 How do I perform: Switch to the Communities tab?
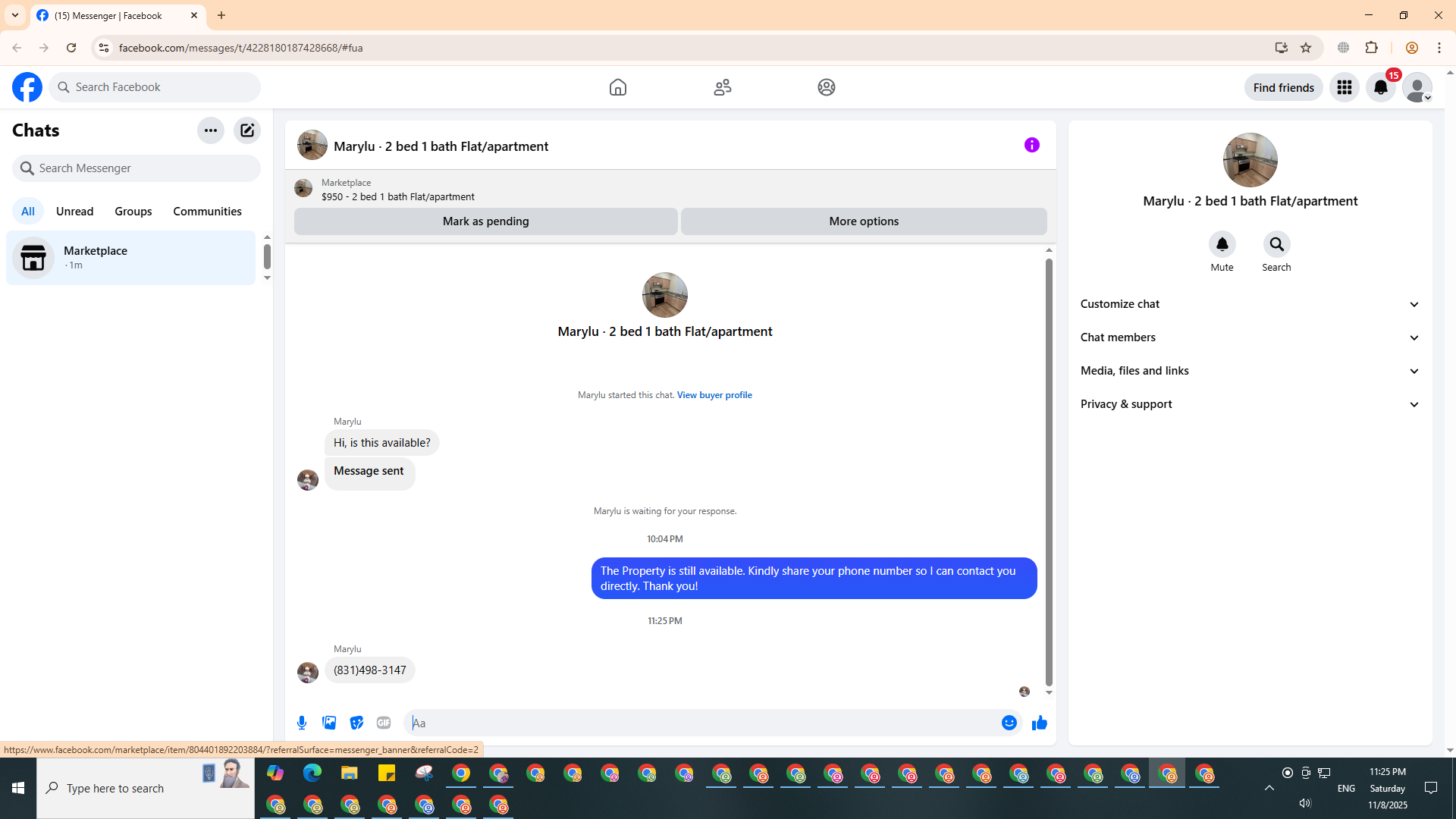[207, 212]
